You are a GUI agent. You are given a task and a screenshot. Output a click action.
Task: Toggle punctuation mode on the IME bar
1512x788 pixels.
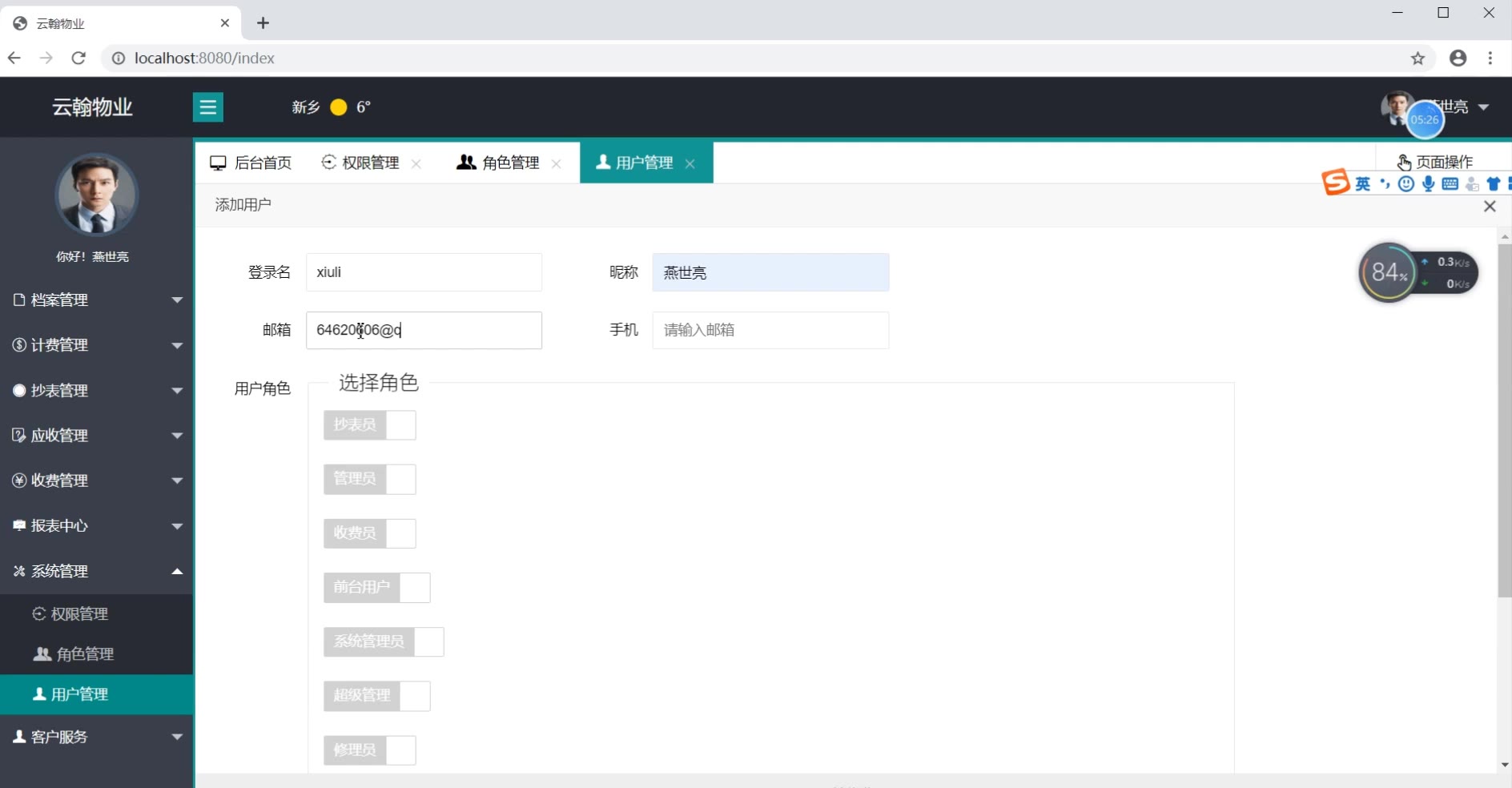click(1385, 184)
